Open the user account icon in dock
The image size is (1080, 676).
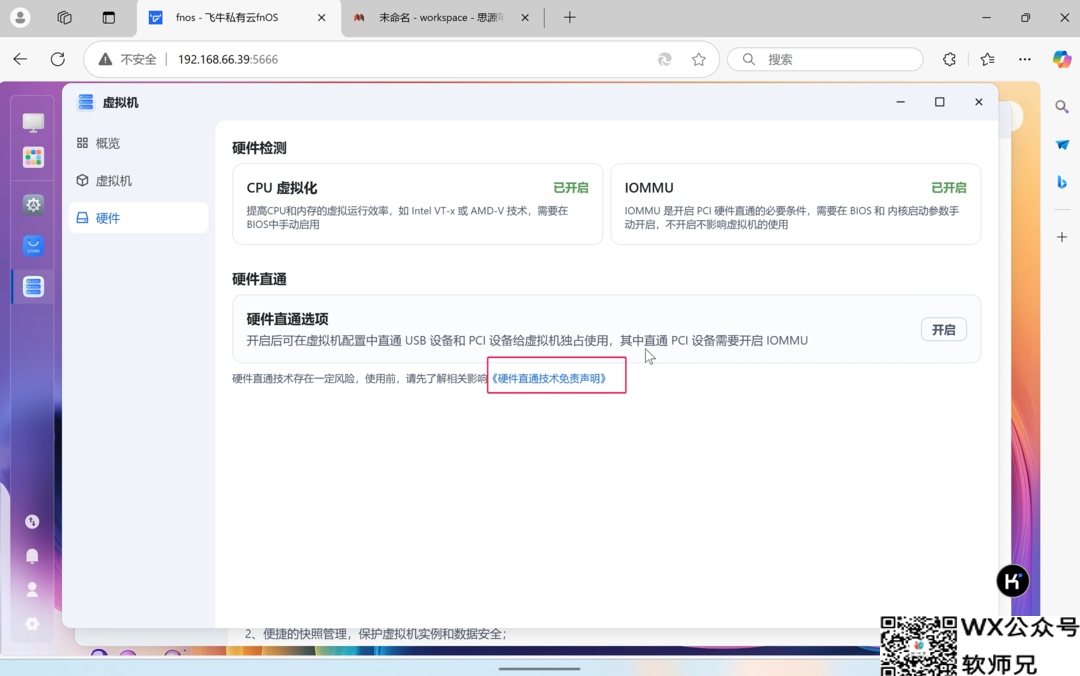(x=32, y=589)
